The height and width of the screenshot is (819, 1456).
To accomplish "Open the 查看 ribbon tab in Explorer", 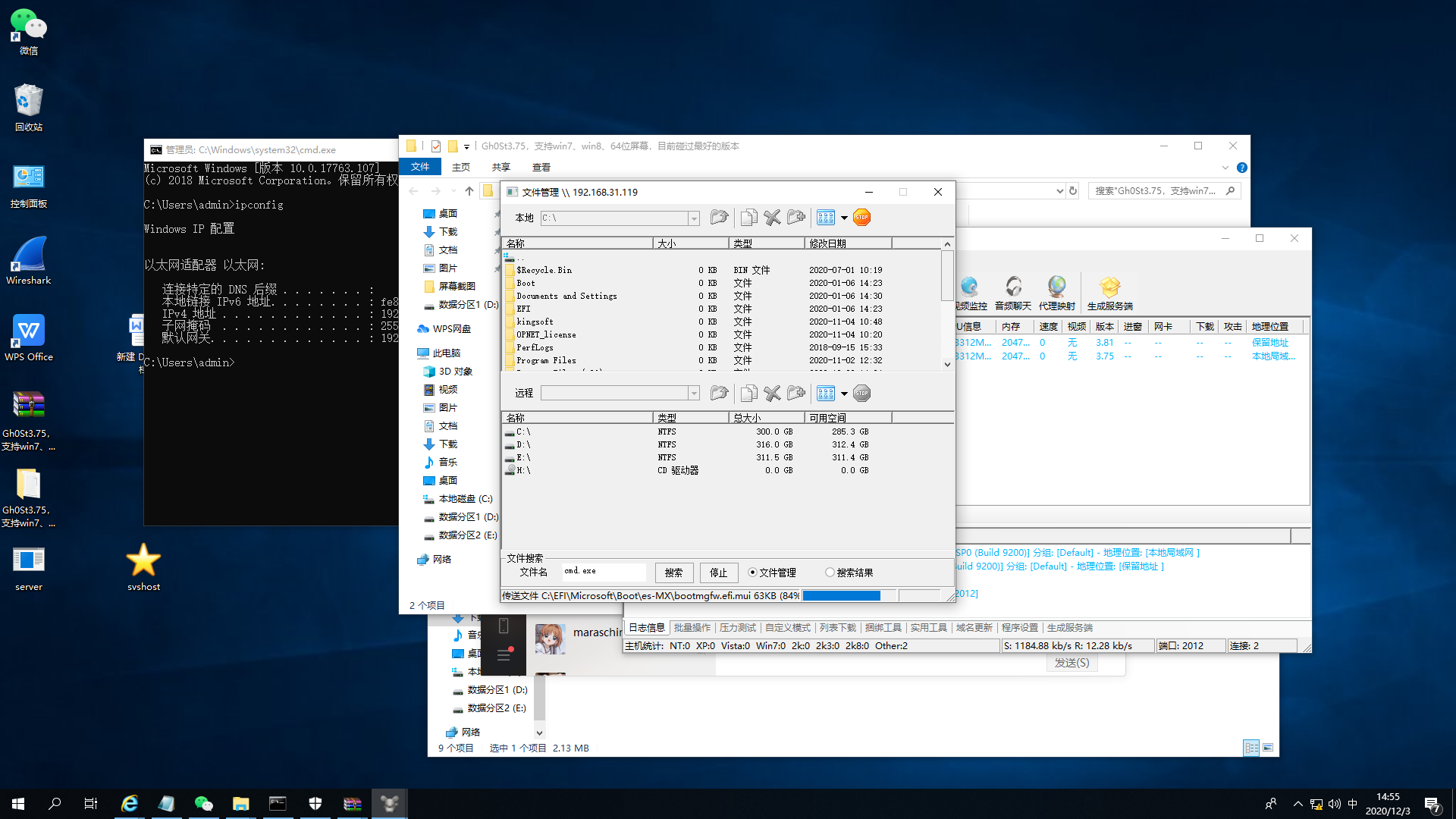I will click(x=541, y=167).
